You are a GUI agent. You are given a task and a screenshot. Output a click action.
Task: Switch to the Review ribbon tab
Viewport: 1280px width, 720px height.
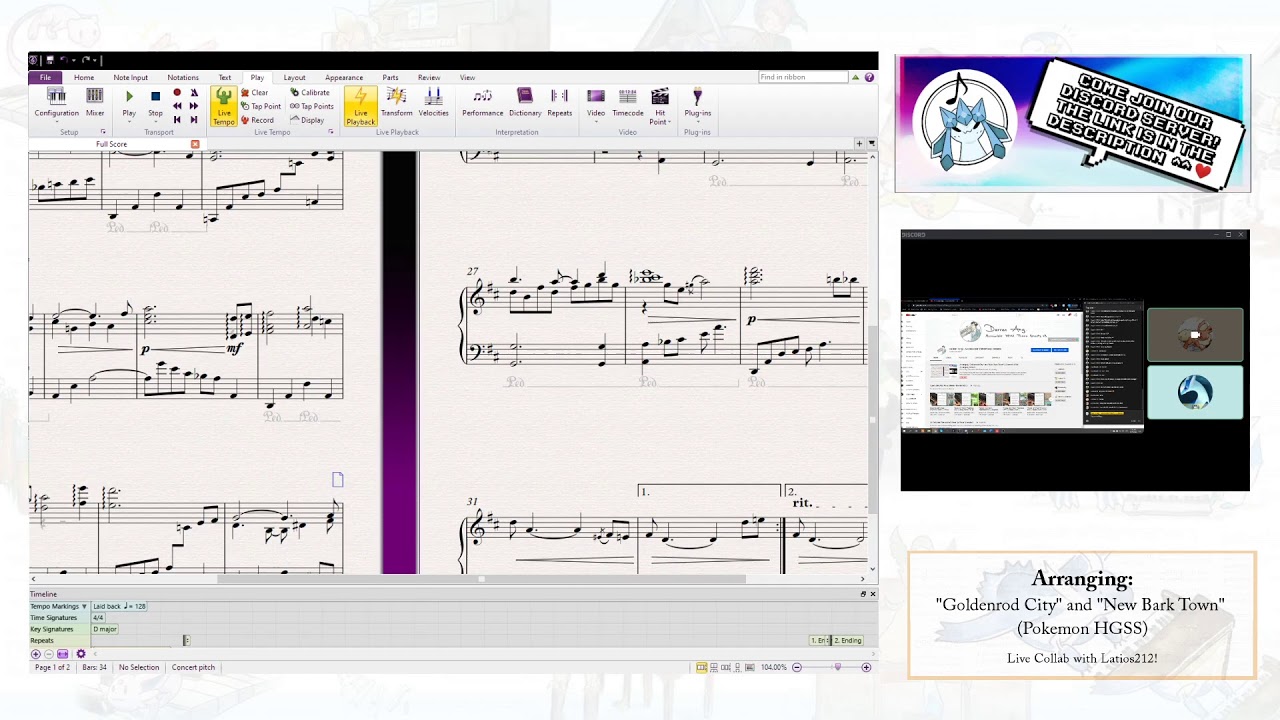429,77
